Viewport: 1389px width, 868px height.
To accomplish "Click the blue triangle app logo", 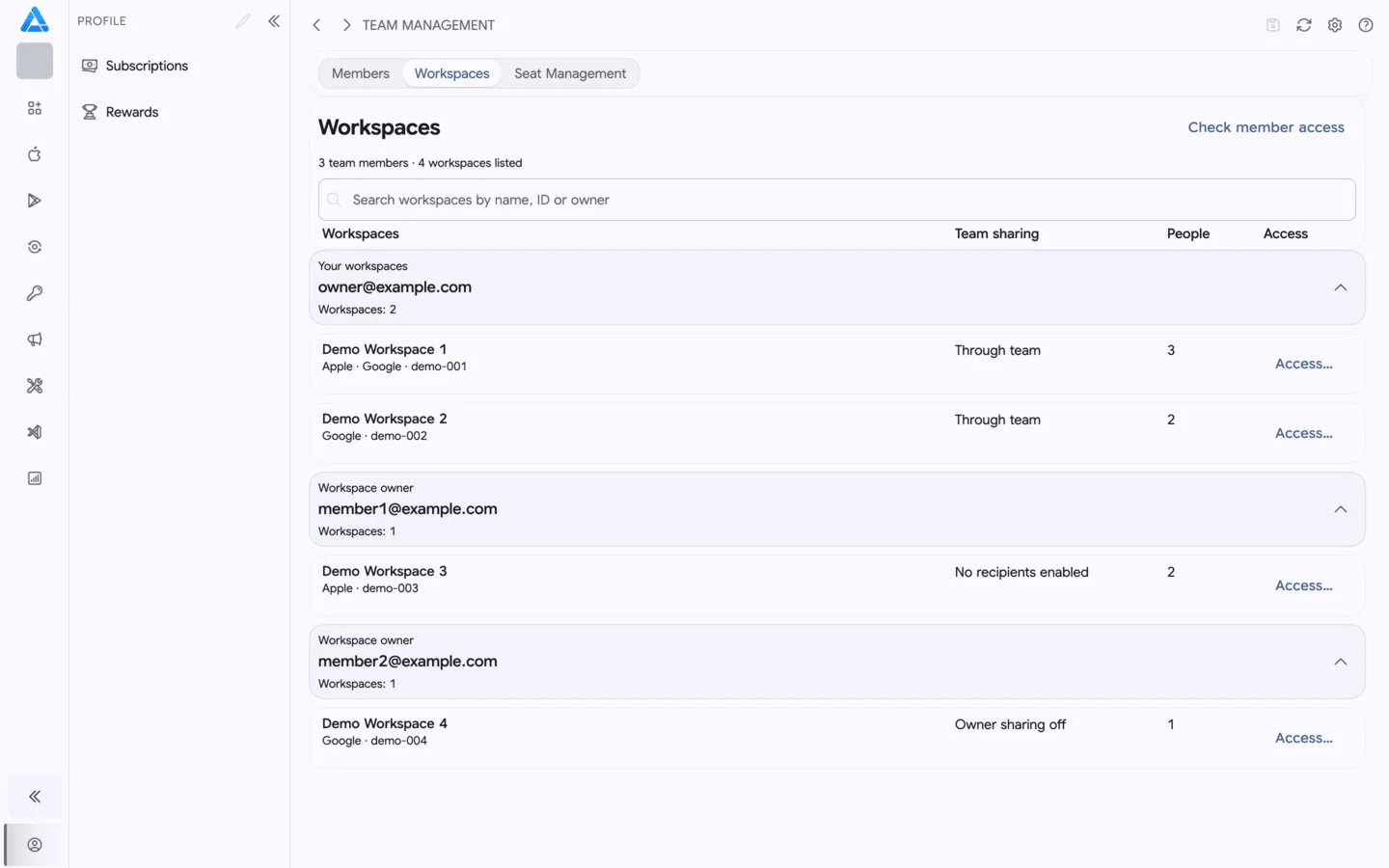I will [x=35, y=19].
